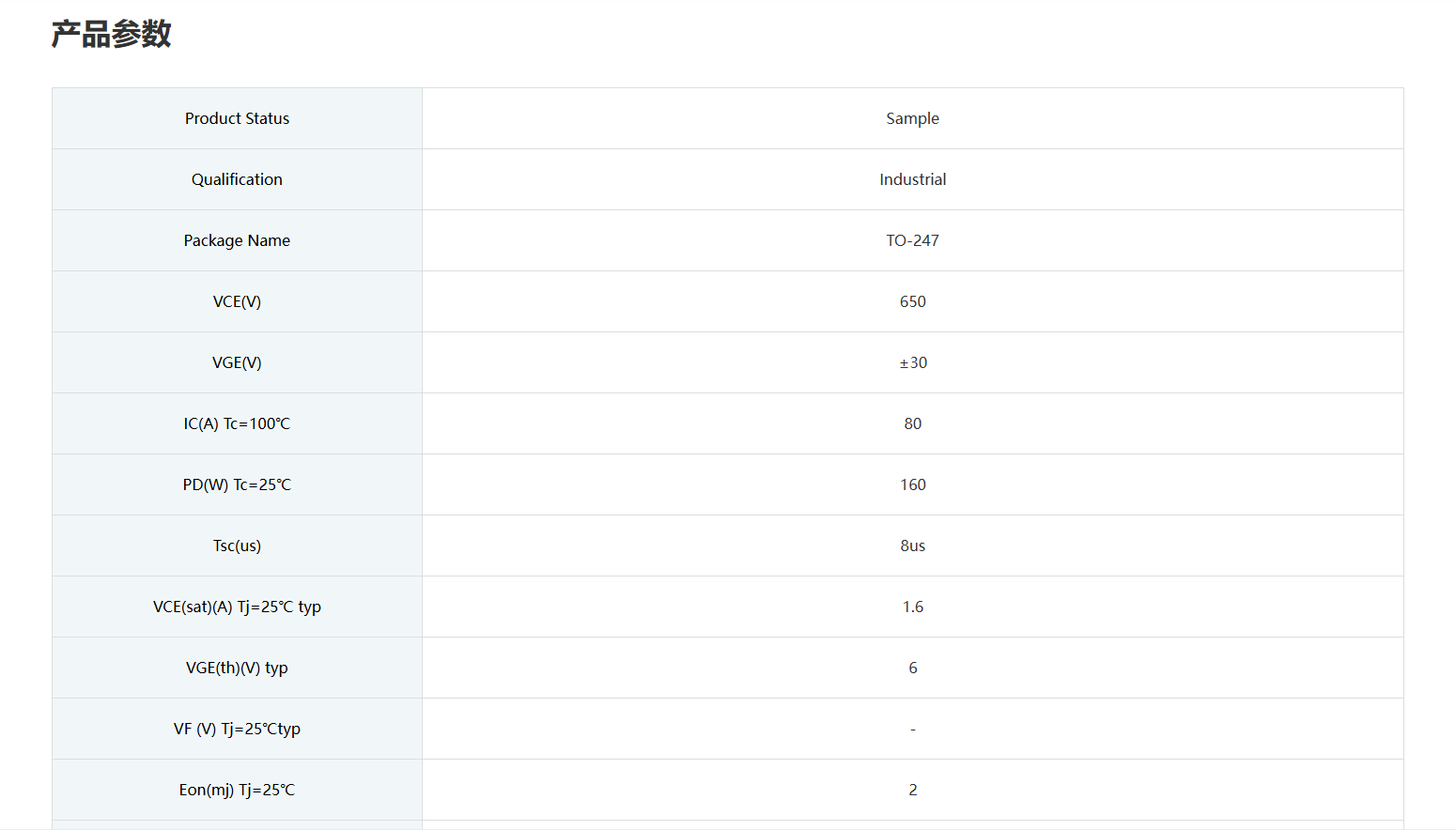
Task: Select the Tsc(us) parameter label
Action: point(237,546)
